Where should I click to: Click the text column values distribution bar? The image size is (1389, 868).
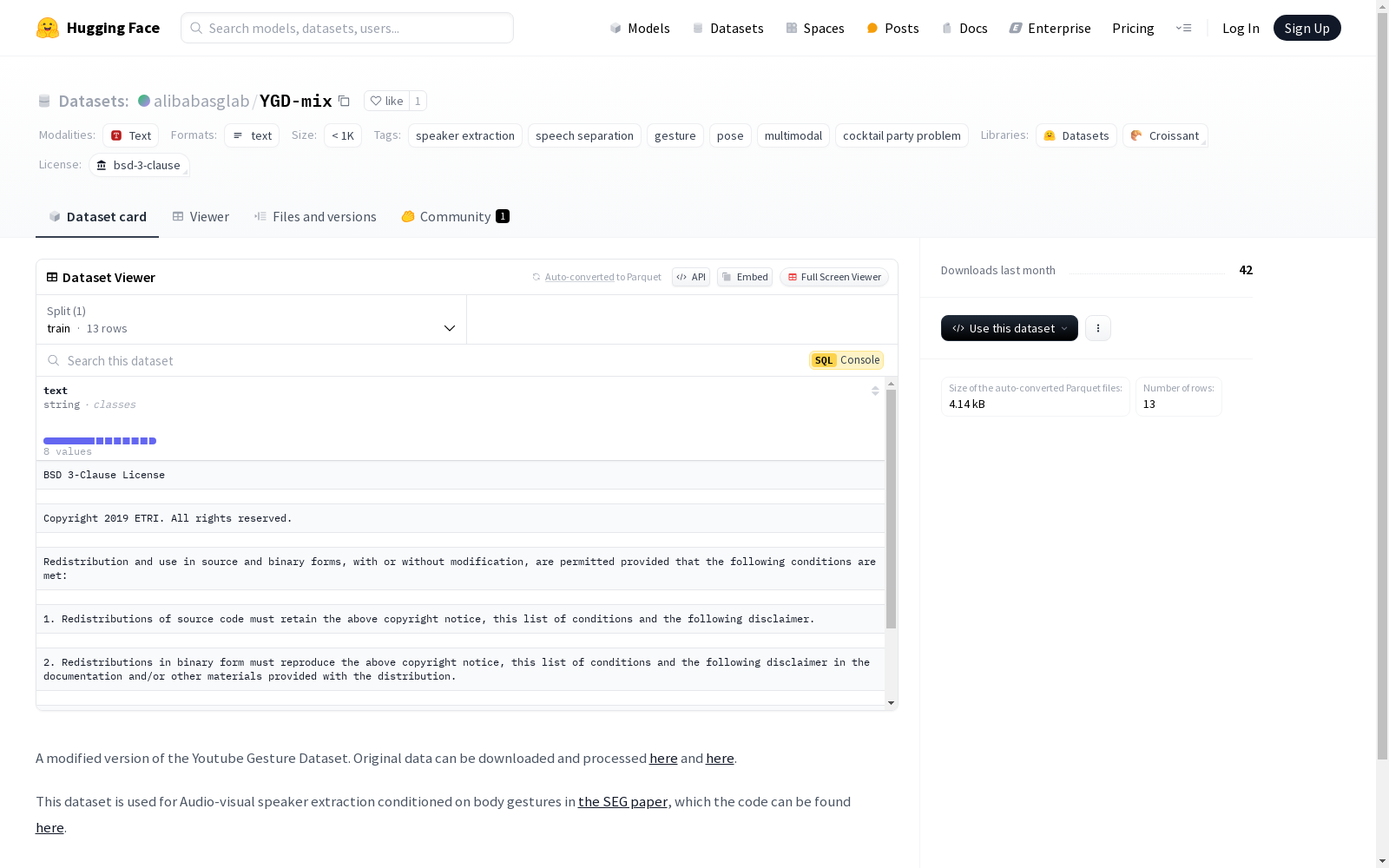100,441
